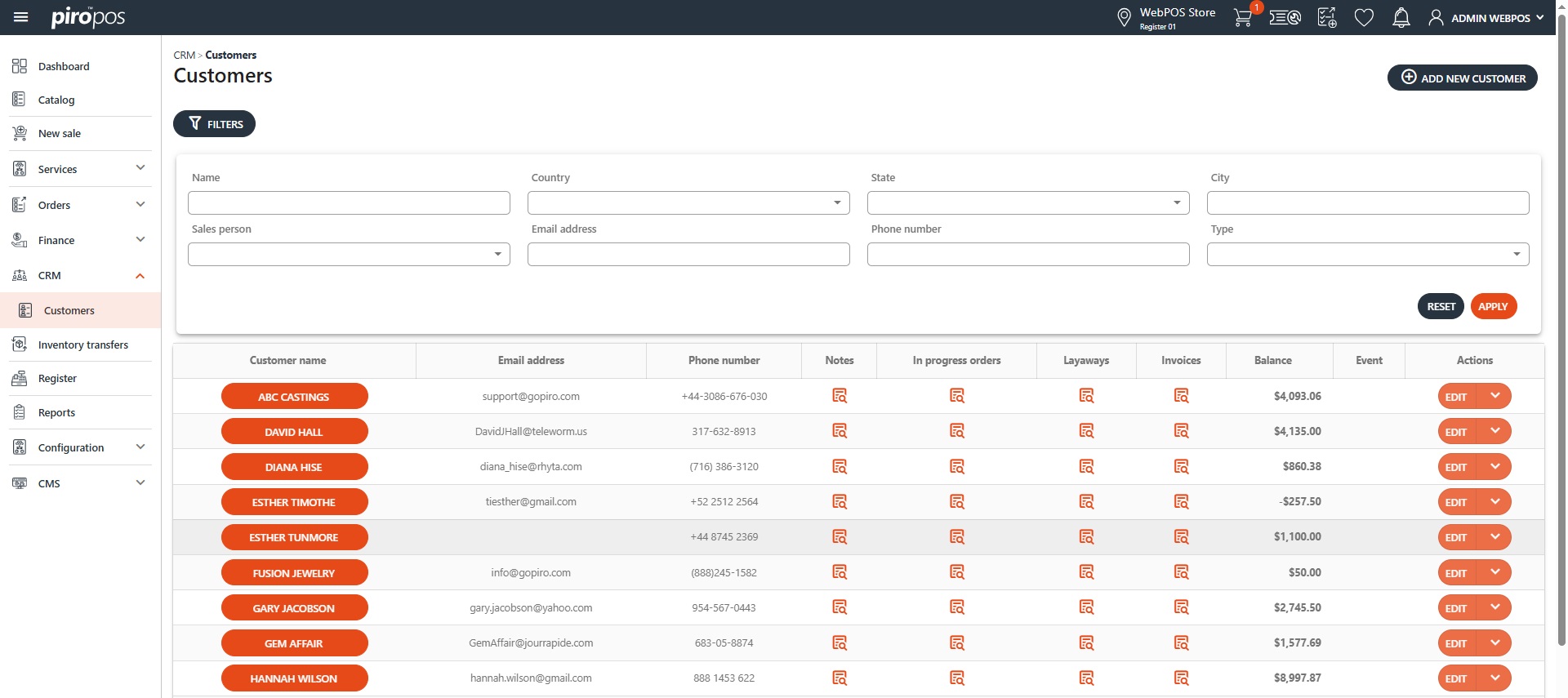Image resolution: width=1568 pixels, height=698 pixels.
Task: Expand edit options arrow for Gem Affair
Action: [1494, 643]
